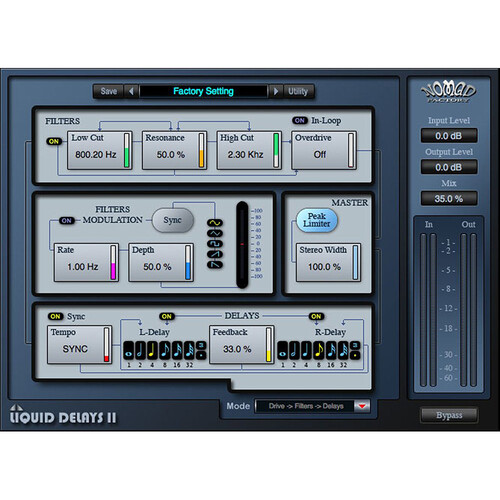Adjust the Tempo red bar

(x=107, y=345)
